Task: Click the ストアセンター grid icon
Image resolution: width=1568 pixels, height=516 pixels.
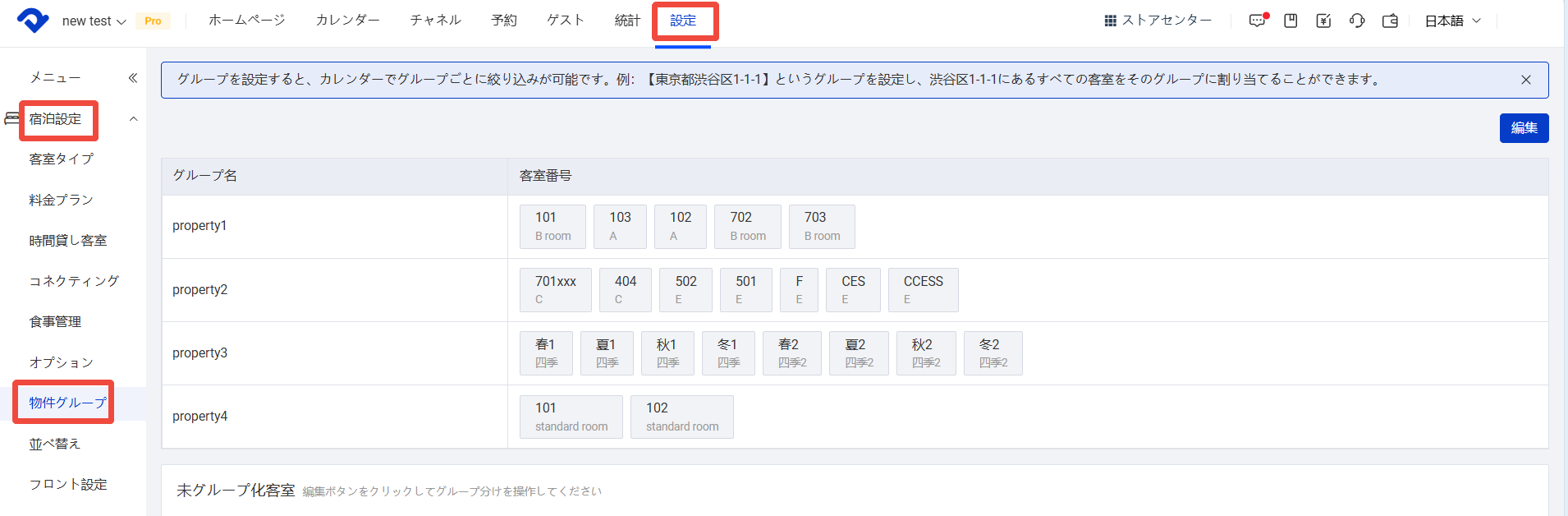Action: tap(1111, 21)
